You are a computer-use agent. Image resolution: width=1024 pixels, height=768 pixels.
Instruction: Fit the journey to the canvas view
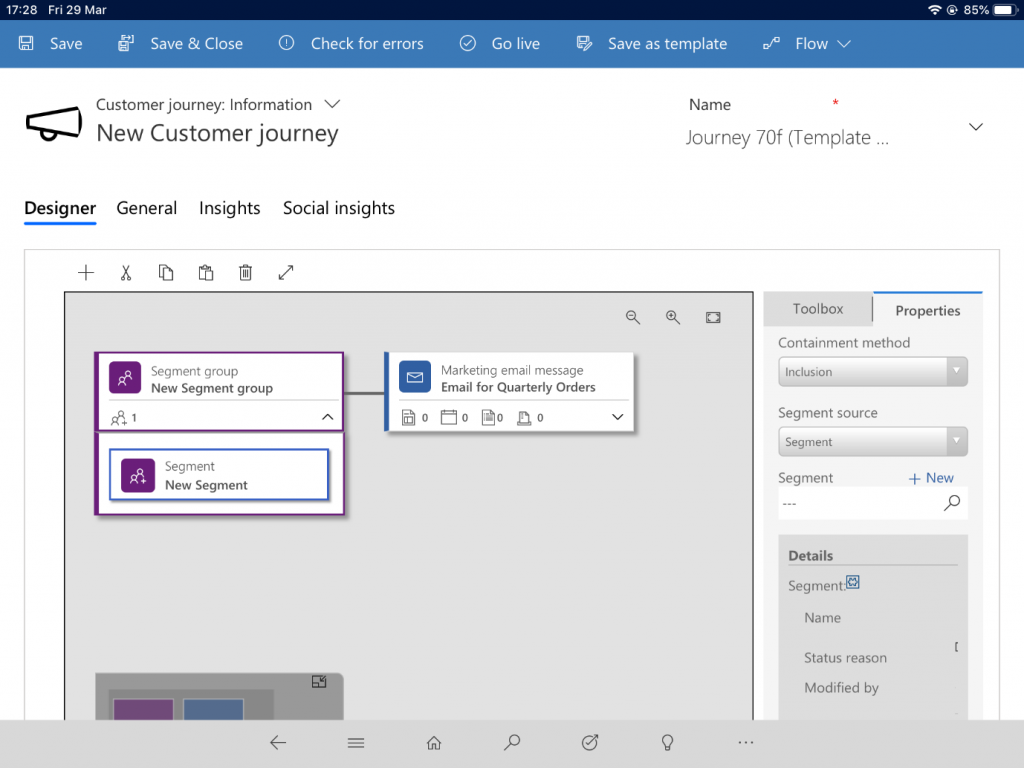click(713, 317)
